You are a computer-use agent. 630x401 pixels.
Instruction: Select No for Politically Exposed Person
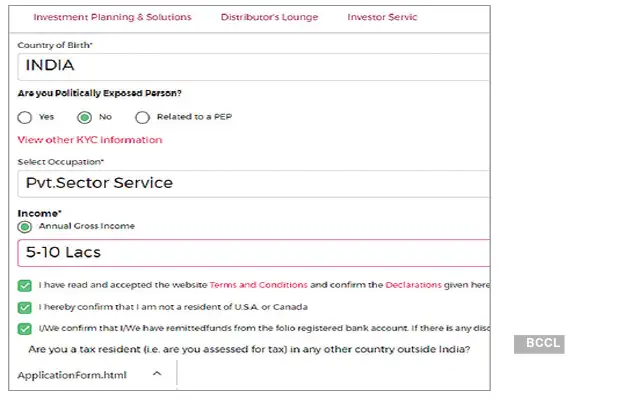click(85, 117)
